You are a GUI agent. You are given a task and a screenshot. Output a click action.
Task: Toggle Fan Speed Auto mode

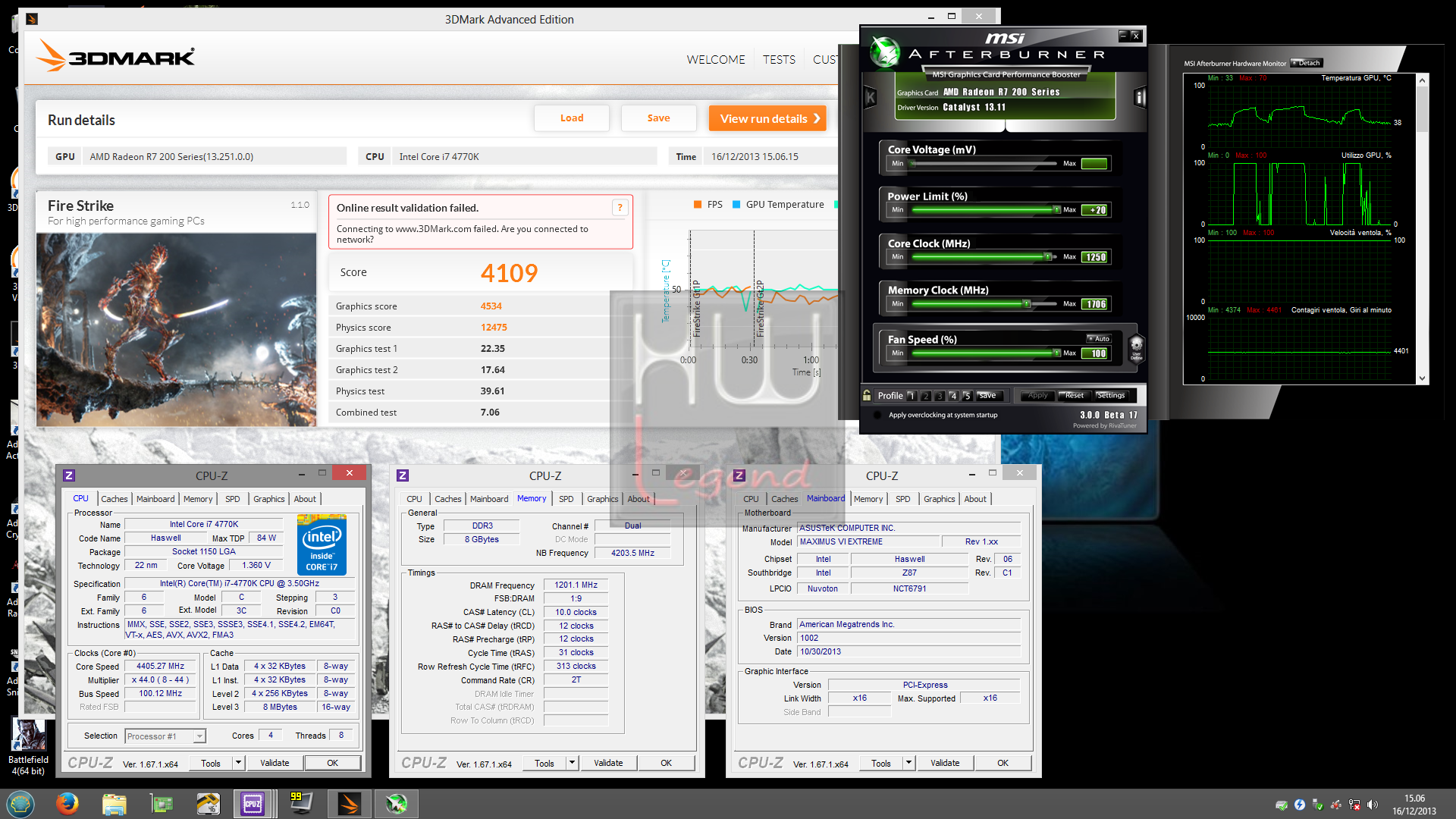[1099, 339]
